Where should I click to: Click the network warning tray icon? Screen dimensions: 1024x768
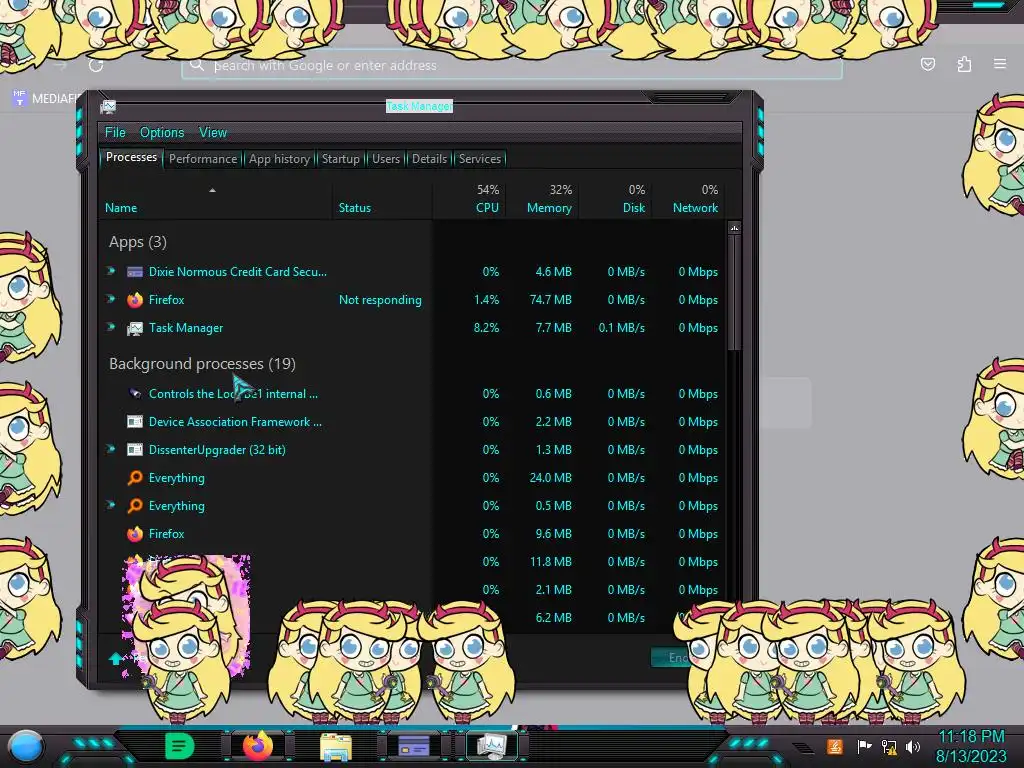(889, 746)
